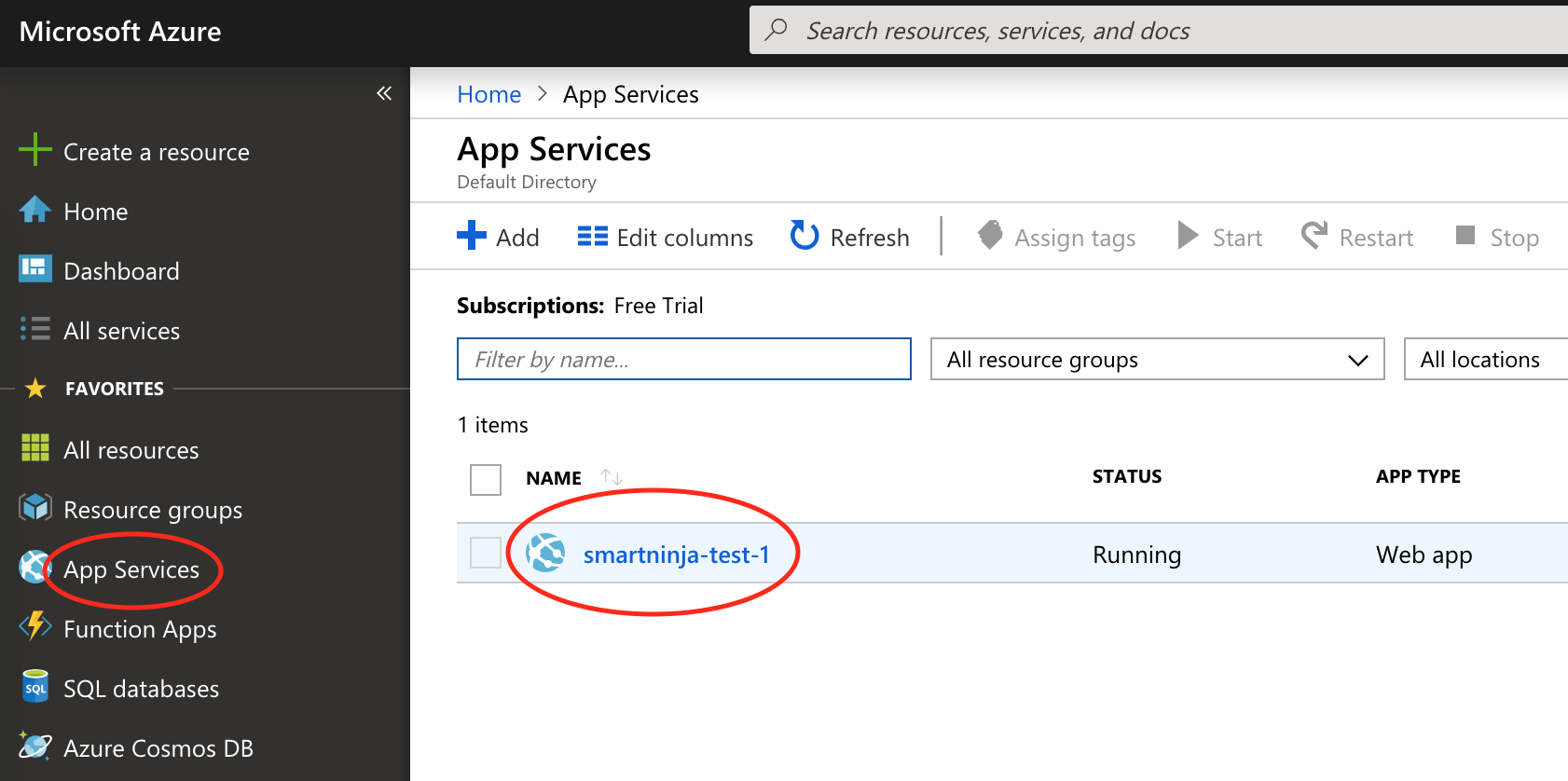
Task: Click the green plus Create a resource icon
Action: 35,149
